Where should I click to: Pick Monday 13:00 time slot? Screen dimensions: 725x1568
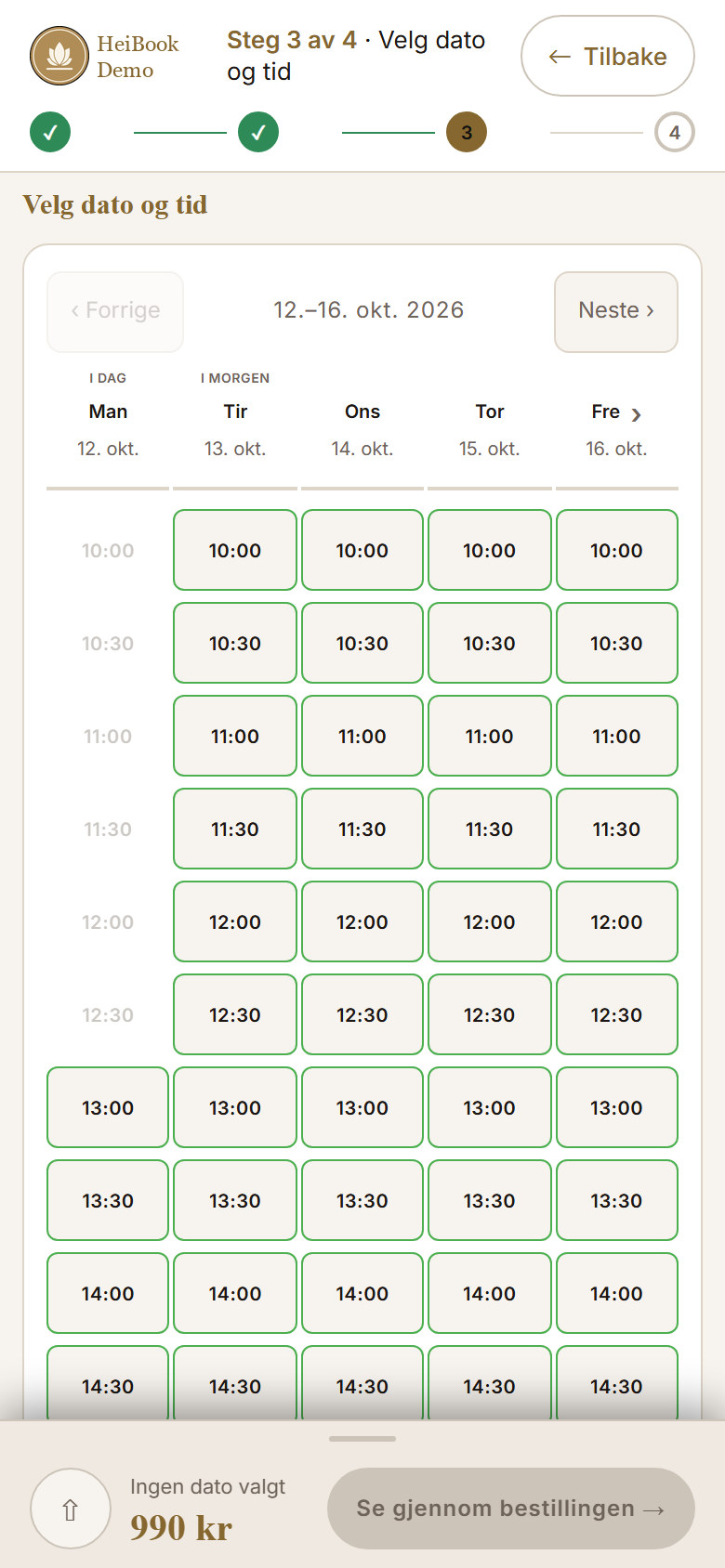coord(108,1107)
